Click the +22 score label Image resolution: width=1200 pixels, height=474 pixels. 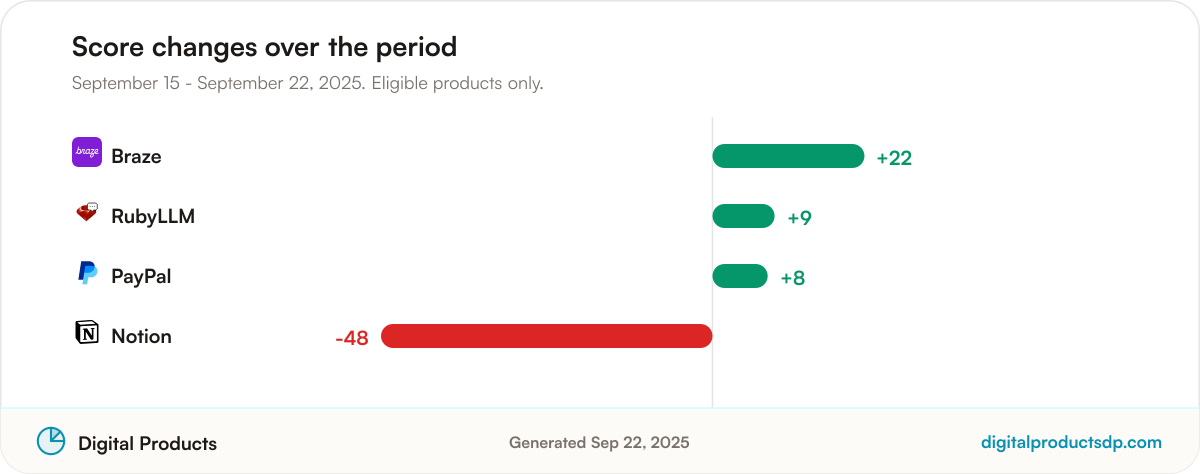[x=894, y=158]
